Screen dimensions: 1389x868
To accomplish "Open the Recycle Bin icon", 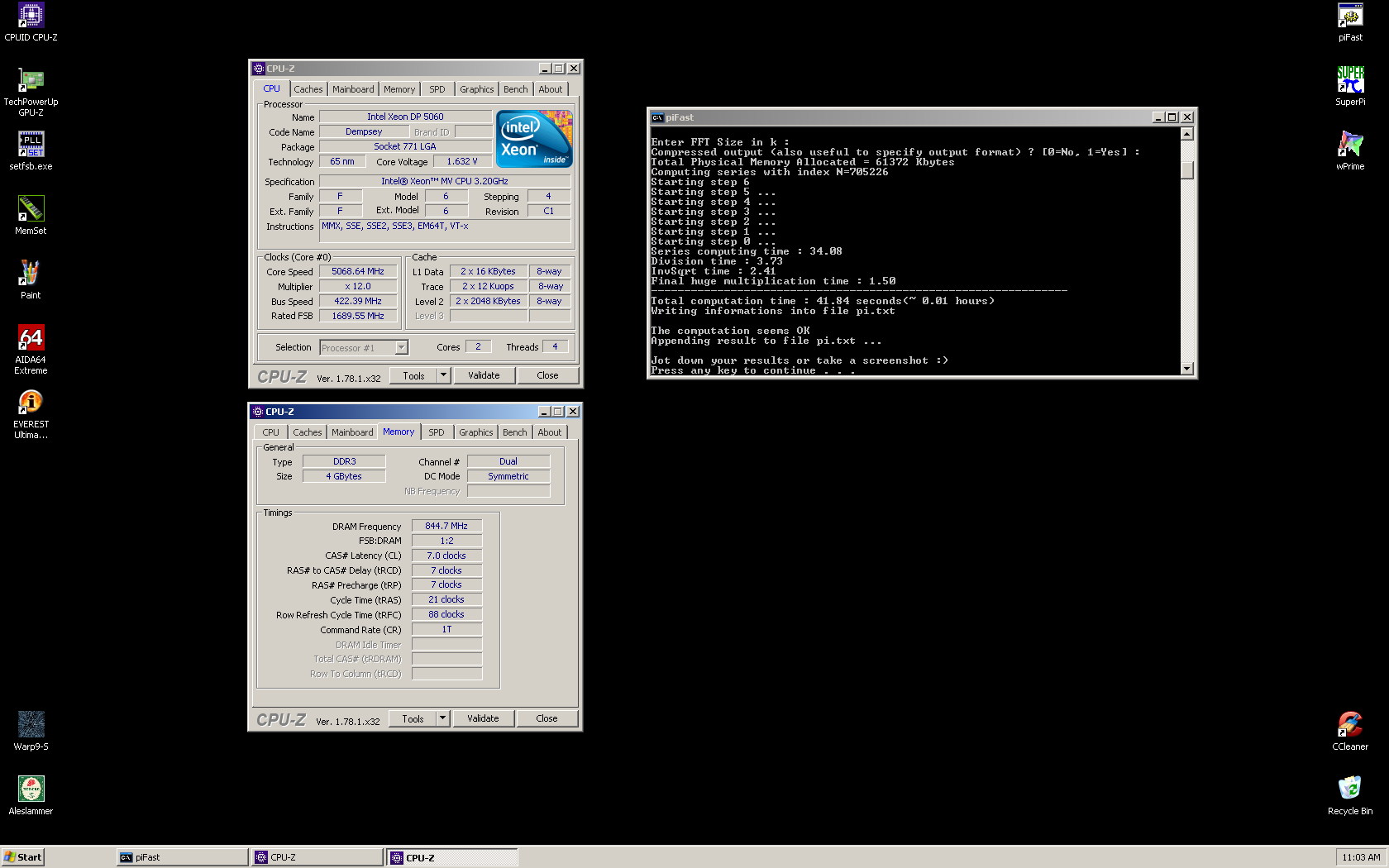I will [1350, 795].
